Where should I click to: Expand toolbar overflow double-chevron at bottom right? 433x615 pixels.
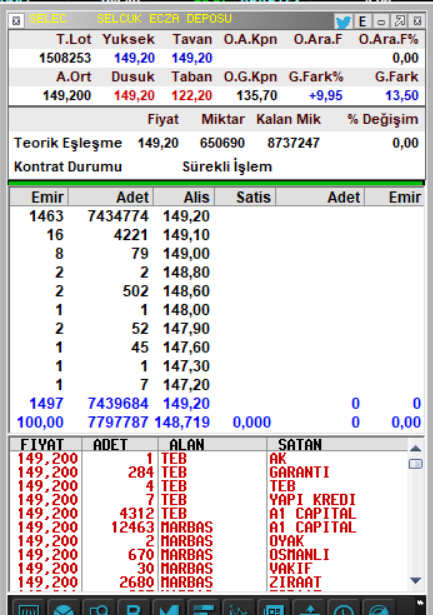(x=420, y=602)
